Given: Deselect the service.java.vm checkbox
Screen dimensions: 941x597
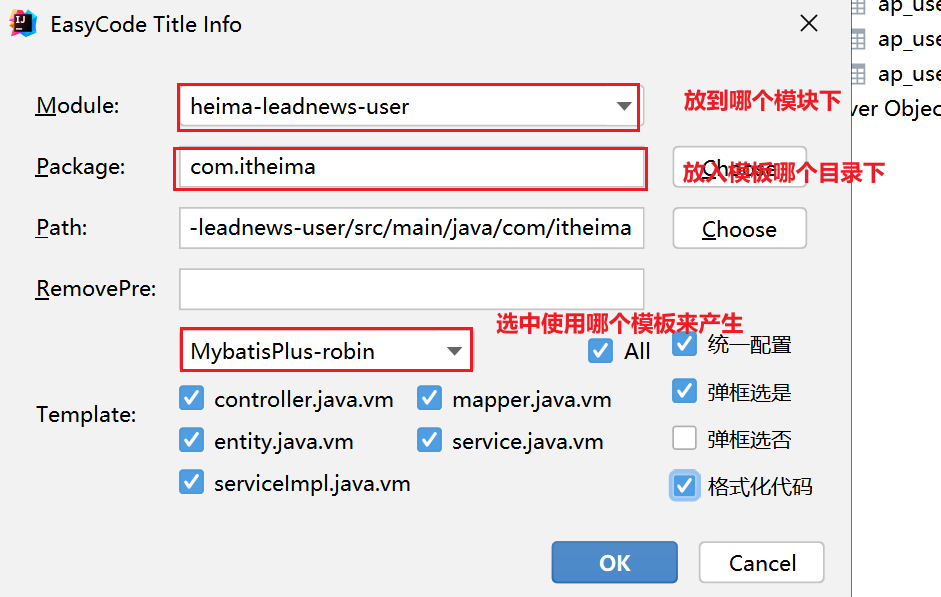Looking at the screenshot, I should click(x=430, y=440).
